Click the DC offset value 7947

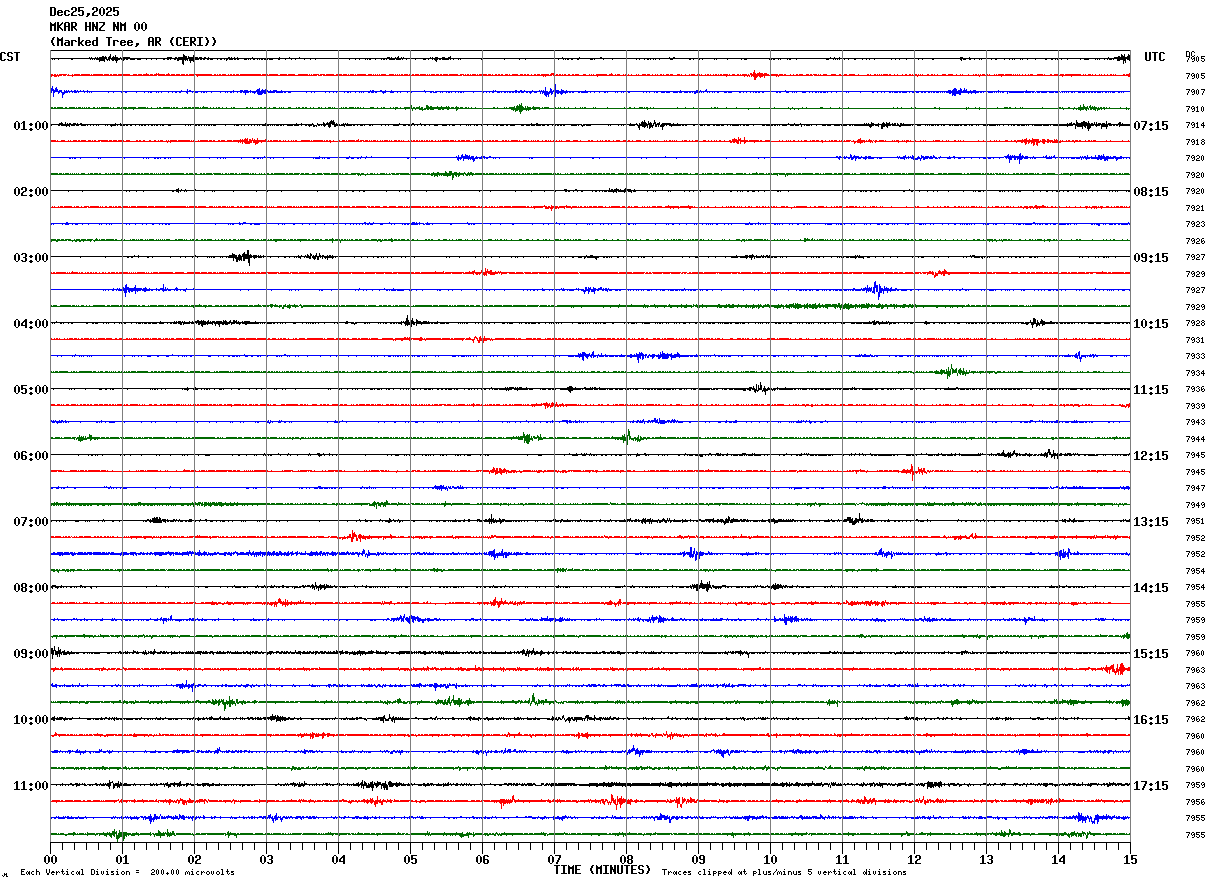tap(1195, 489)
